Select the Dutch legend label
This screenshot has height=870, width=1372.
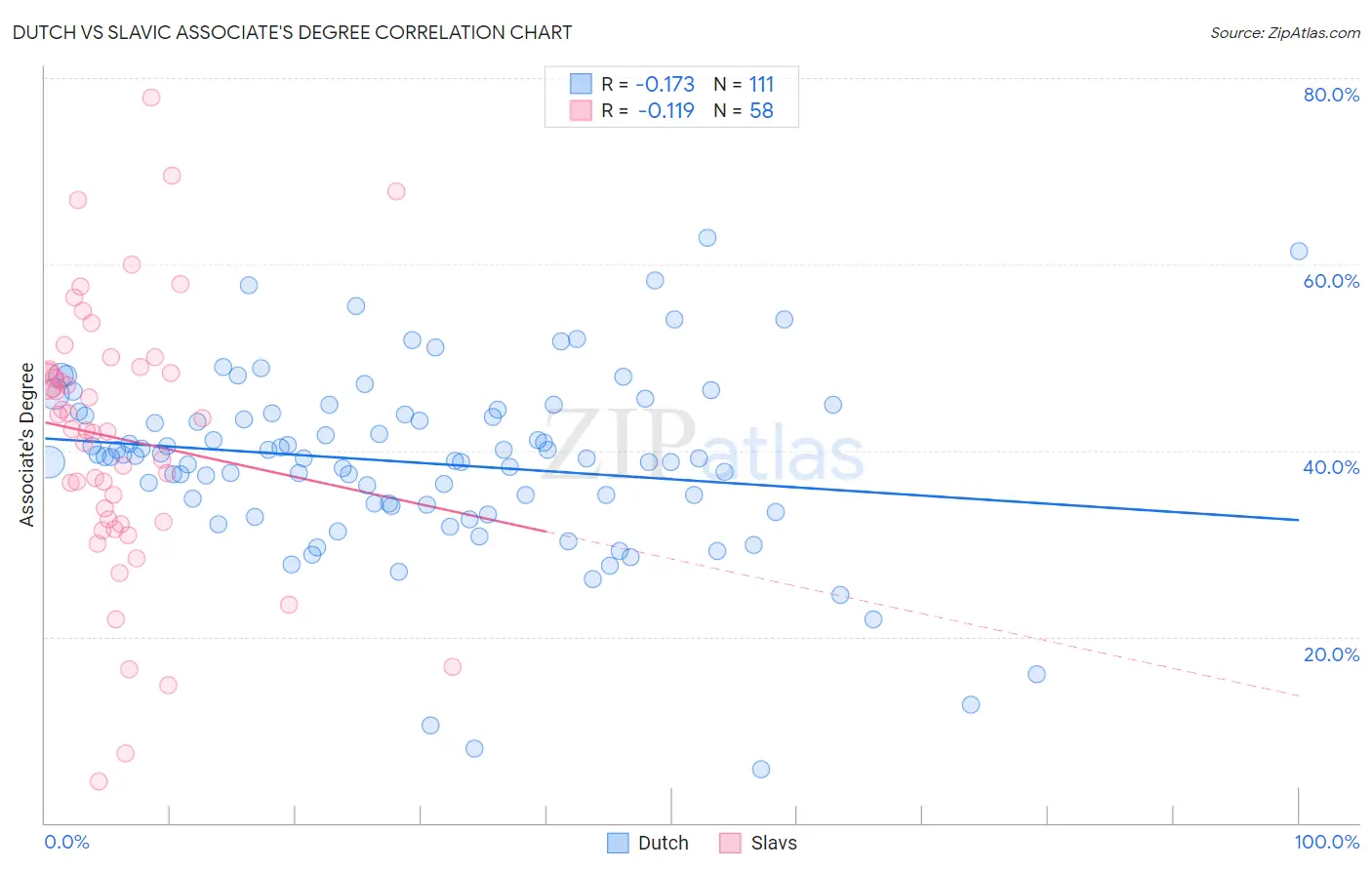(x=664, y=843)
